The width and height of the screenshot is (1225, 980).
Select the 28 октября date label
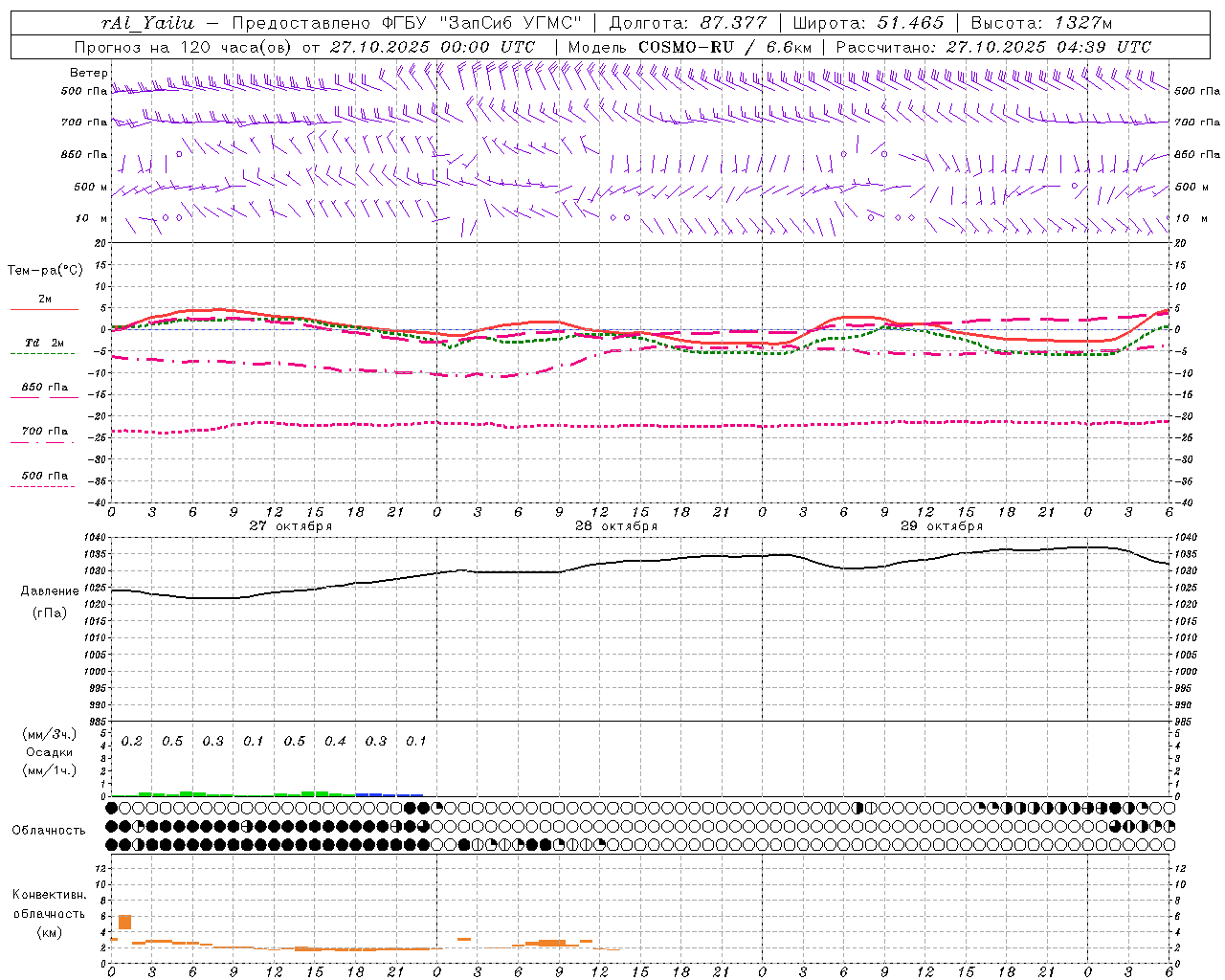(x=616, y=526)
